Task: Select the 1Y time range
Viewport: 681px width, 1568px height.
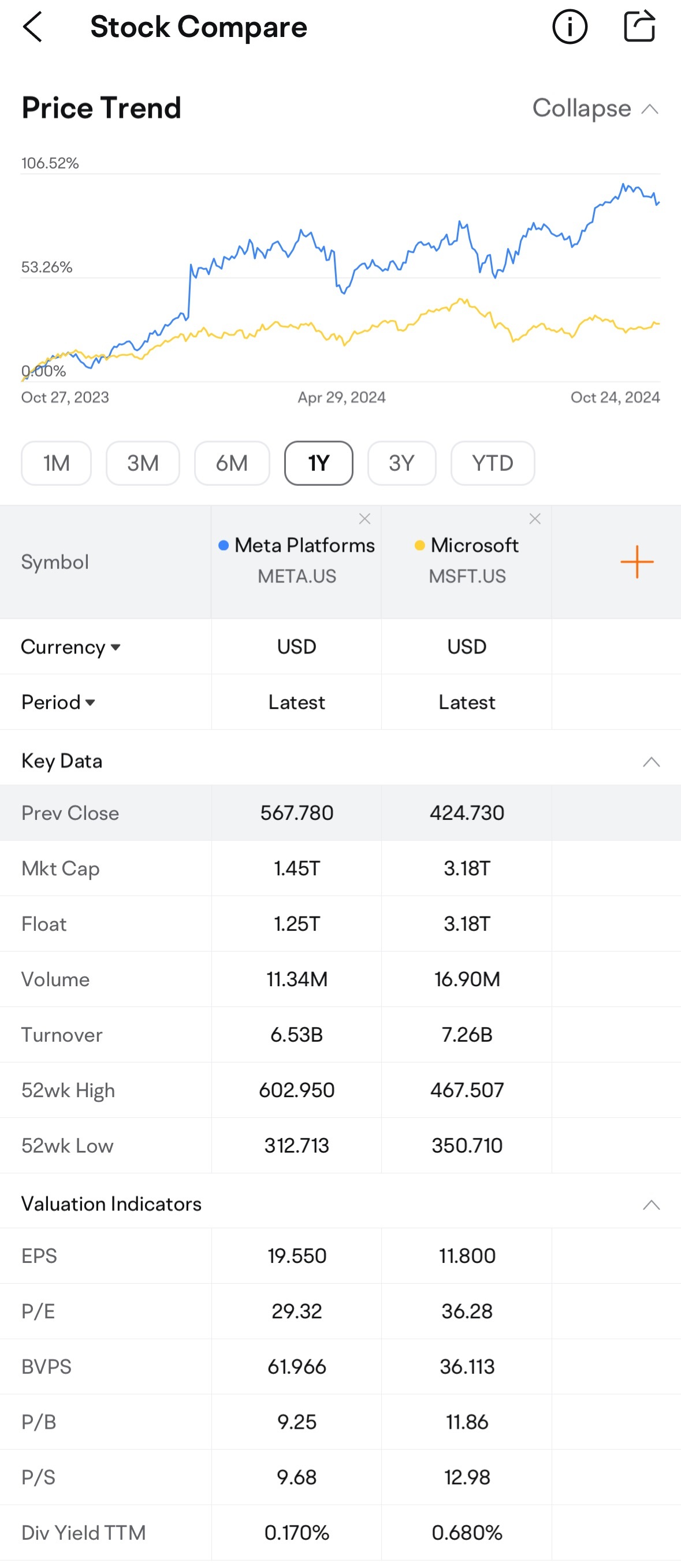Action: click(319, 463)
